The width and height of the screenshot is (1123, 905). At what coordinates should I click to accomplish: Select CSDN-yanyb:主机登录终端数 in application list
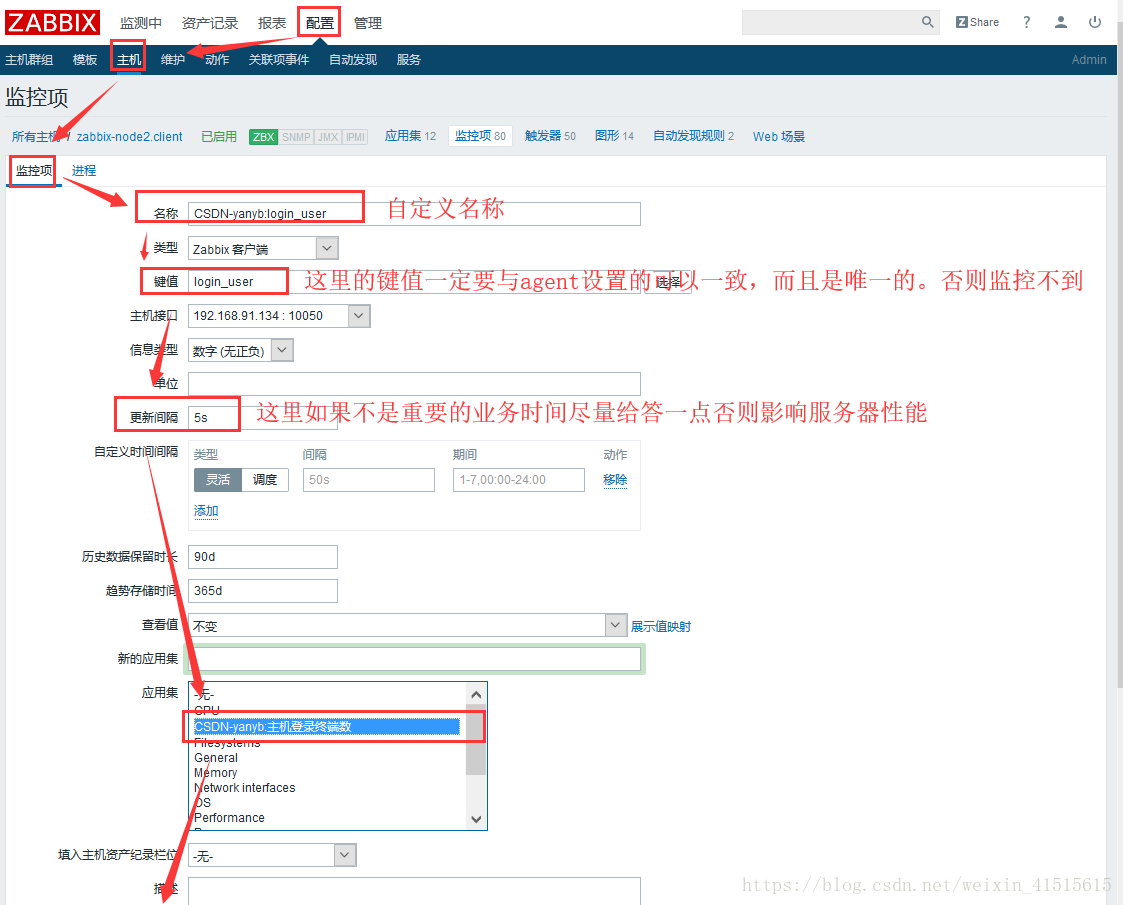pyautogui.click(x=327, y=727)
